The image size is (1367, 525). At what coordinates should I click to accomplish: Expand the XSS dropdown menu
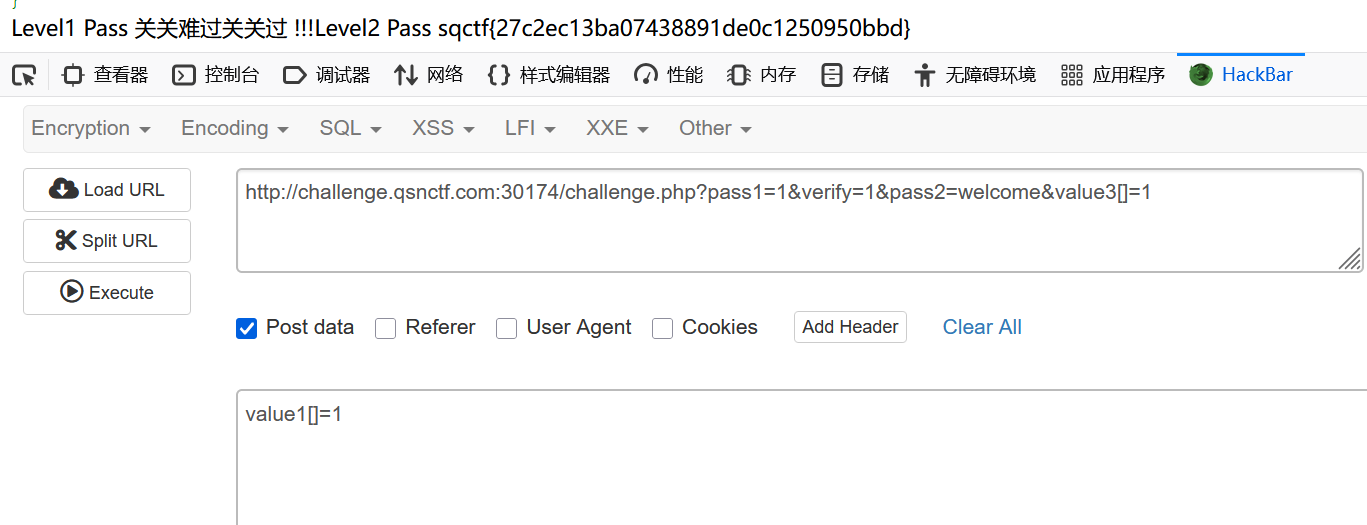443,128
